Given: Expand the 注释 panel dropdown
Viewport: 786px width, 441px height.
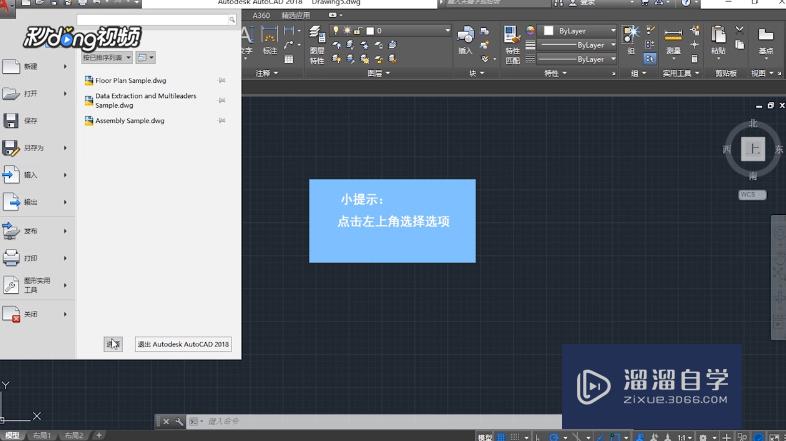Looking at the screenshot, I should tap(267, 73).
